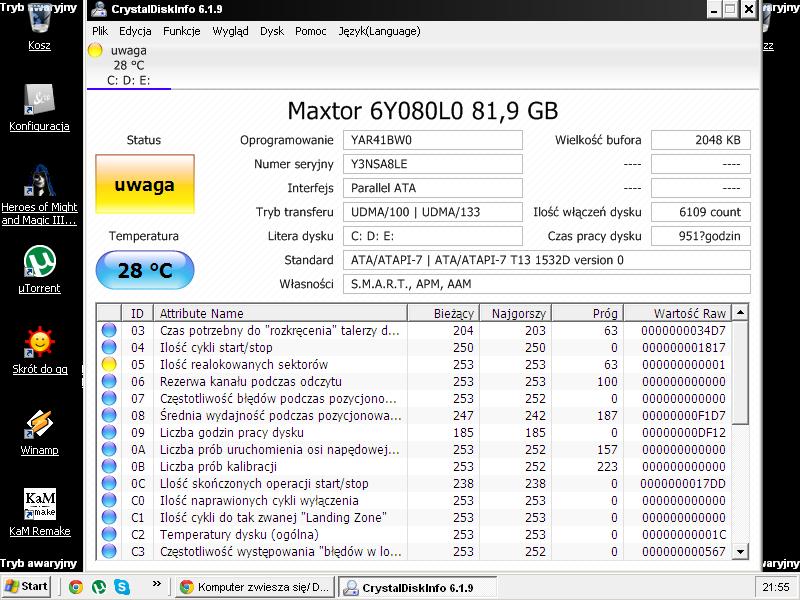Viewport: 800px width, 600px height.
Task: Click the transfer mode field UDMA/100 | UDMA/133
Action: 433,212
